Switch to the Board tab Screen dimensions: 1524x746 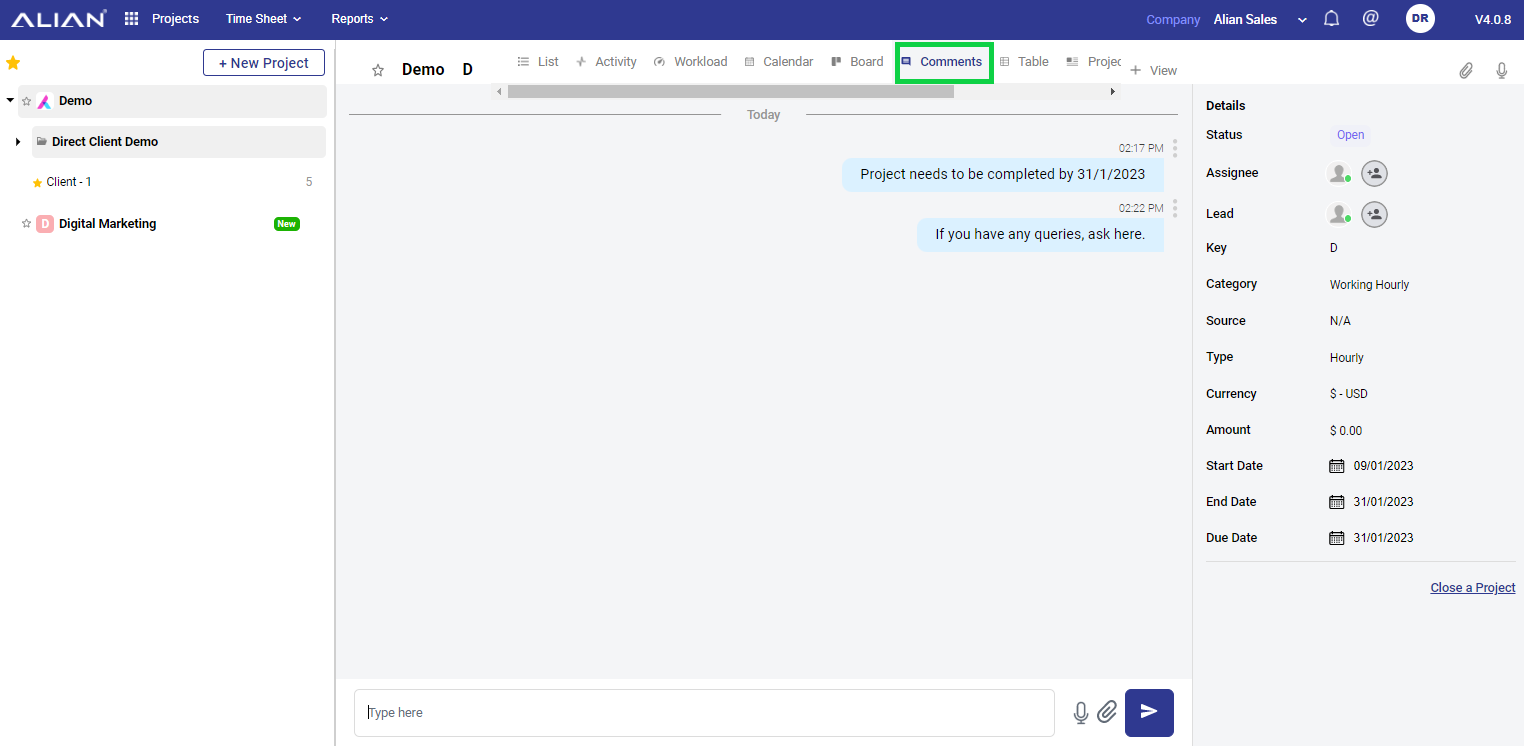pos(857,62)
